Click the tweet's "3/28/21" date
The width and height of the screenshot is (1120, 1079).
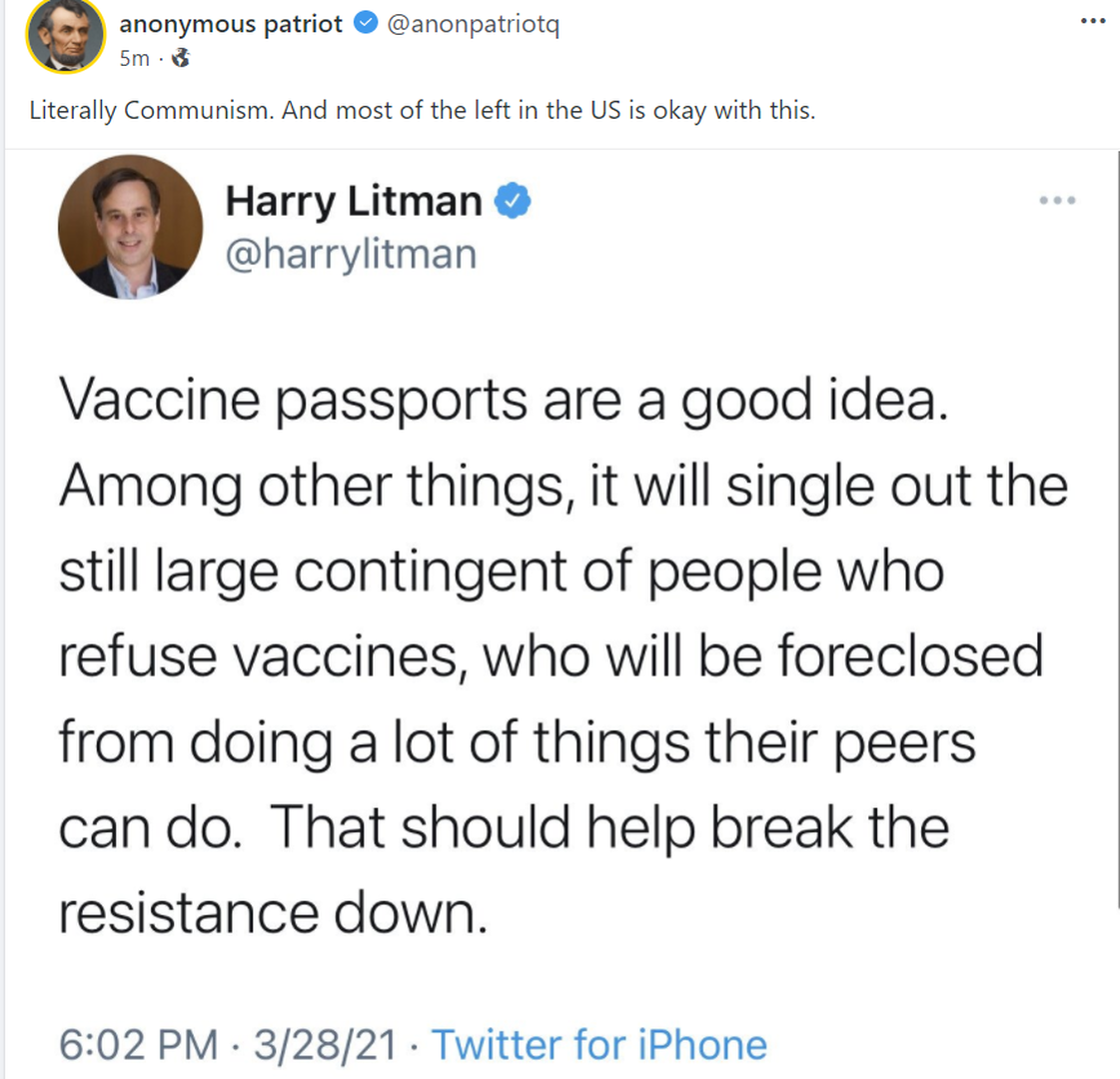[325, 1045]
